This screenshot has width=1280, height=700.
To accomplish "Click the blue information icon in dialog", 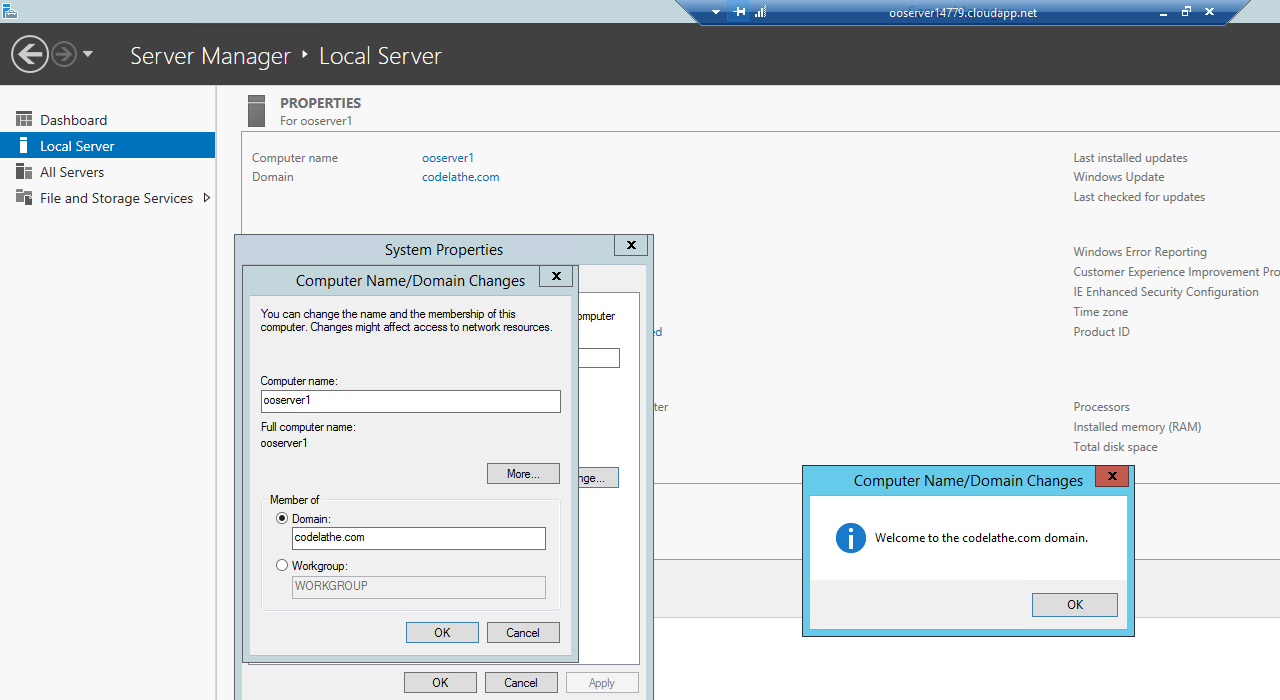I will 850,538.
